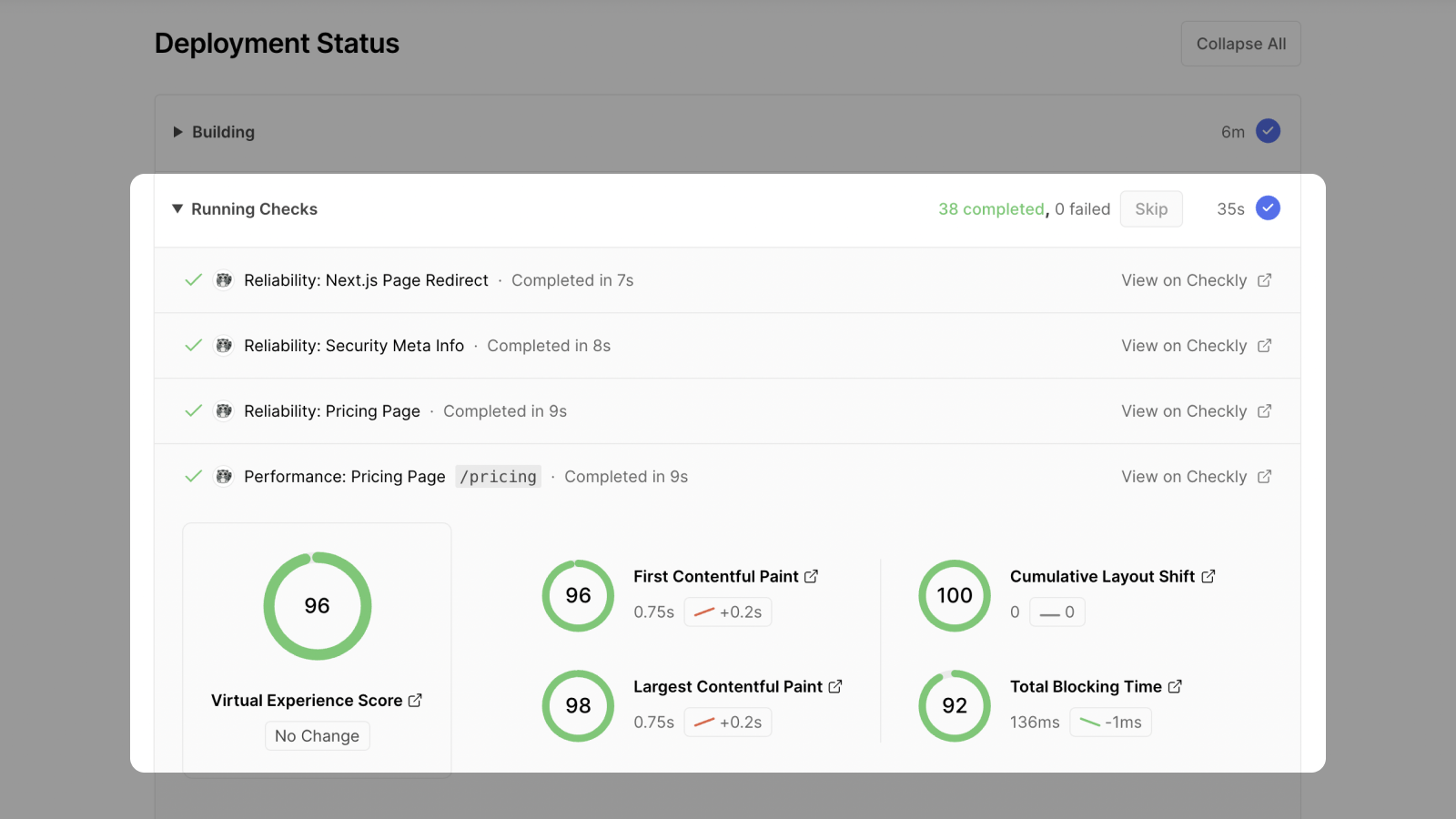Open the external link icon beside Total Blocking Time
The height and width of the screenshot is (819, 1456).
point(1174,686)
